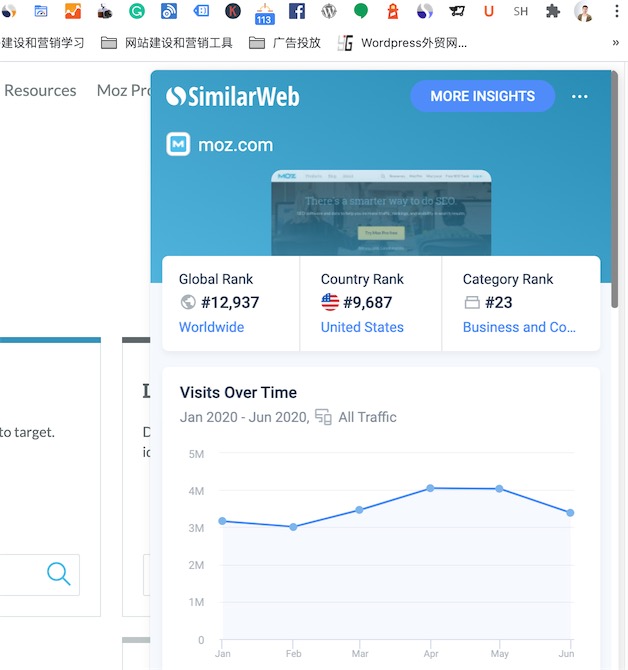Open the 建设和营销学习 bookmark folder
The image size is (628, 670).
[x=42, y=43]
